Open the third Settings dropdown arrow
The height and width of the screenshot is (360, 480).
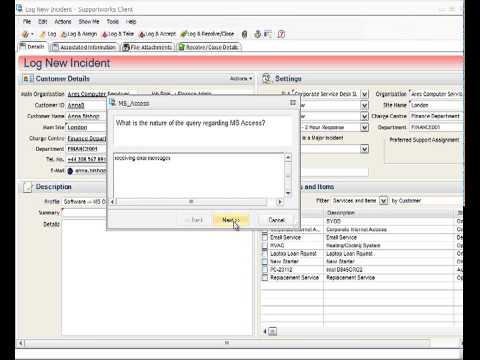pyautogui.click(x=365, y=116)
